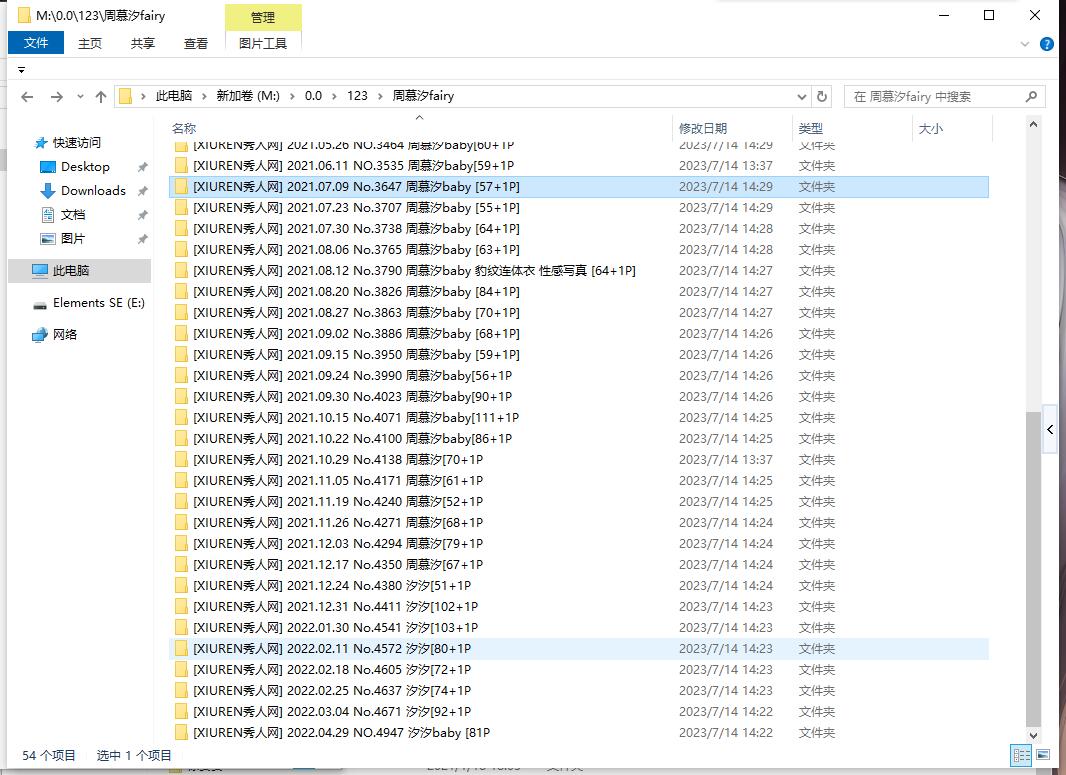
Task: Go back with the back arrow
Action: 27,97
